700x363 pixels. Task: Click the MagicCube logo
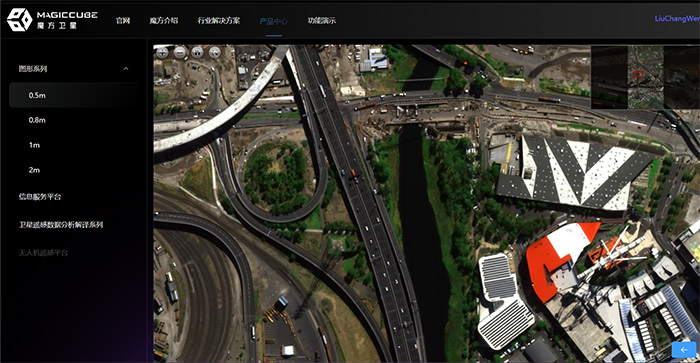(52, 20)
